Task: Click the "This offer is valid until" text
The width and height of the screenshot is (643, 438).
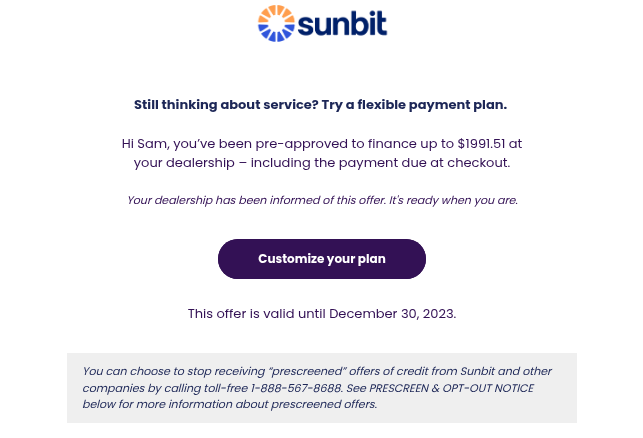Action: pos(257,313)
